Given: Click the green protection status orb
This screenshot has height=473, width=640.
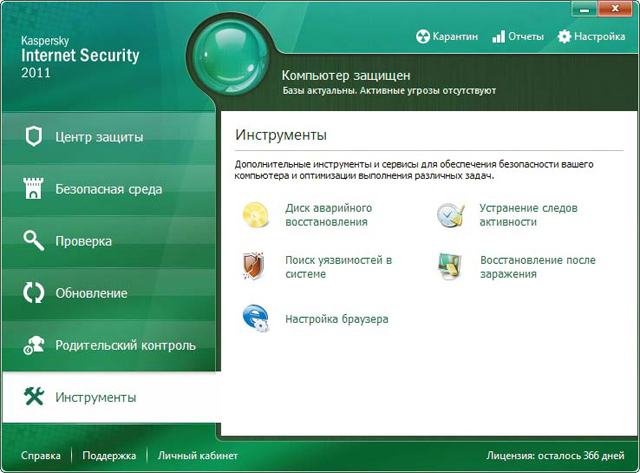Looking at the screenshot, I should [x=231, y=57].
